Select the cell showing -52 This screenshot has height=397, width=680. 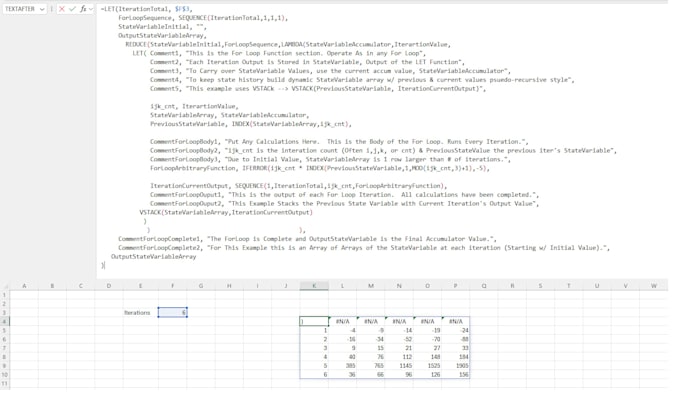coord(399,339)
